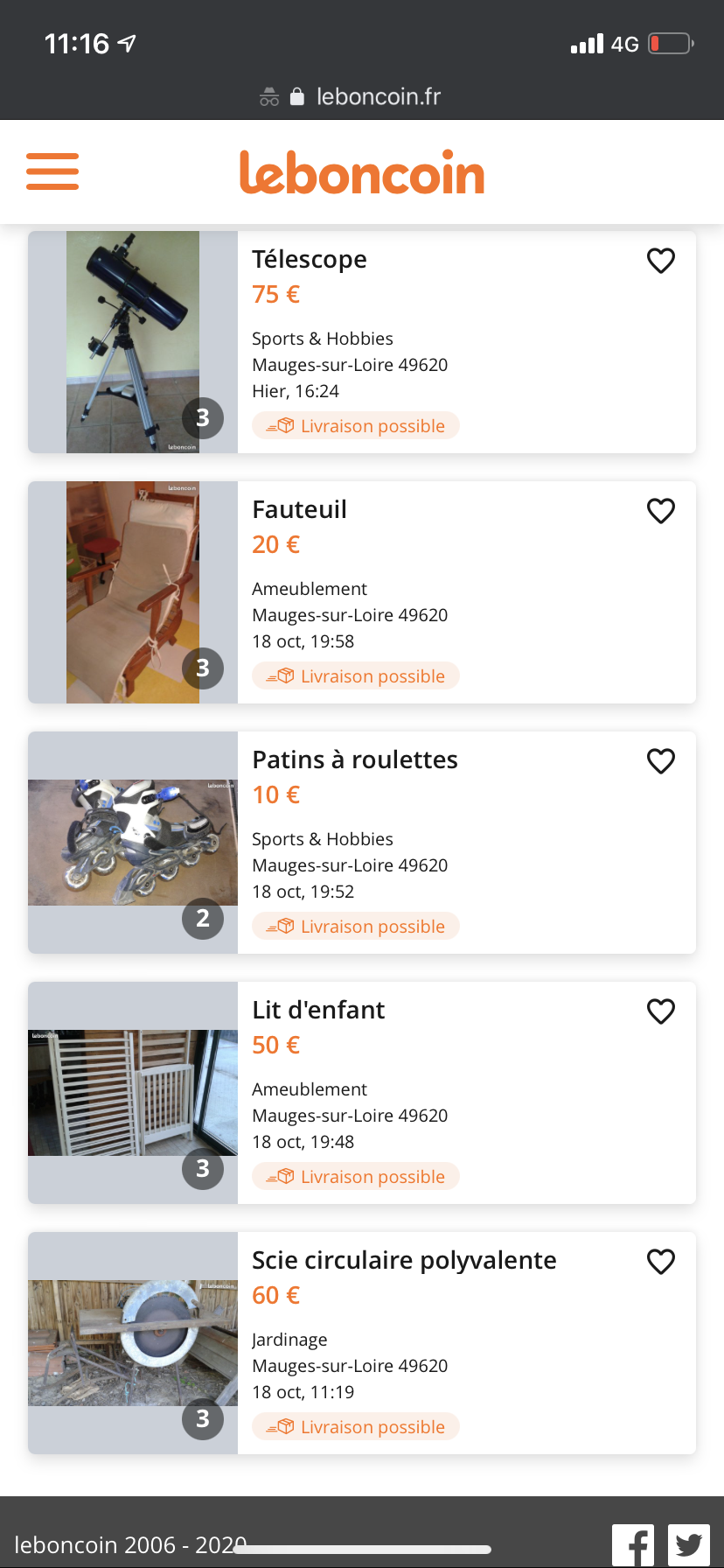Tap the lock icon in address bar

tap(297, 96)
